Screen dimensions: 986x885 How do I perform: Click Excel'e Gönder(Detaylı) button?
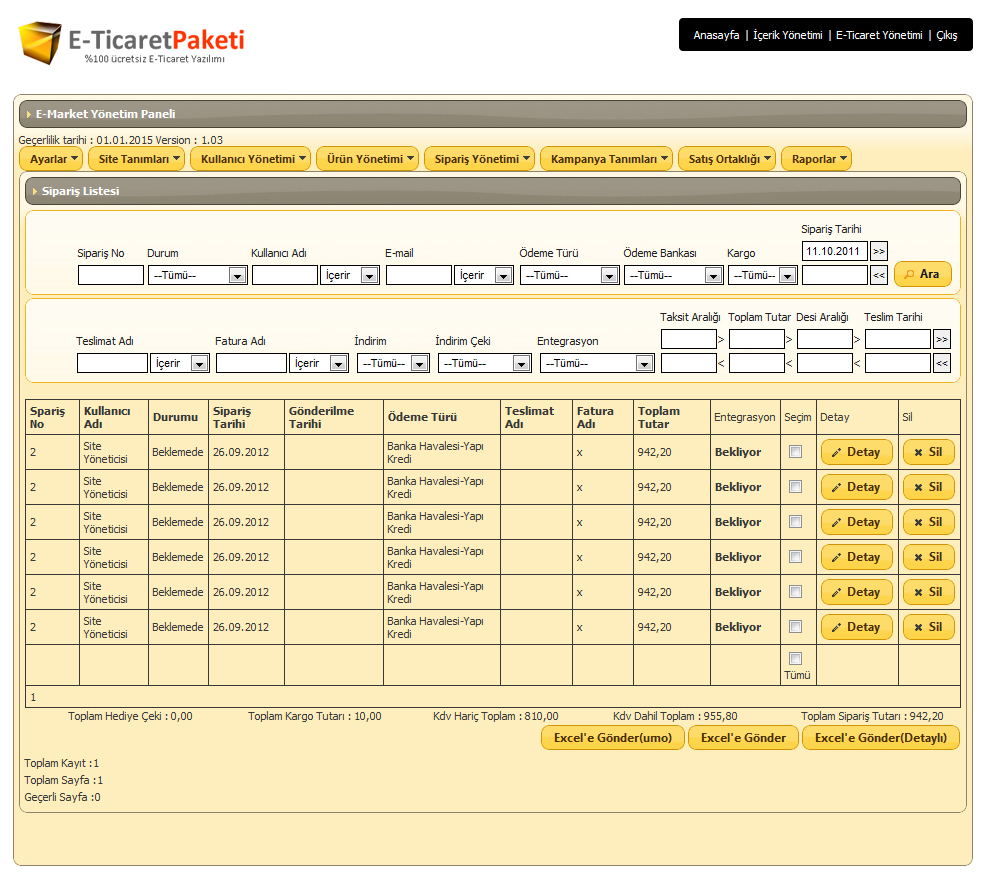pyautogui.click(x=880, y=738)
